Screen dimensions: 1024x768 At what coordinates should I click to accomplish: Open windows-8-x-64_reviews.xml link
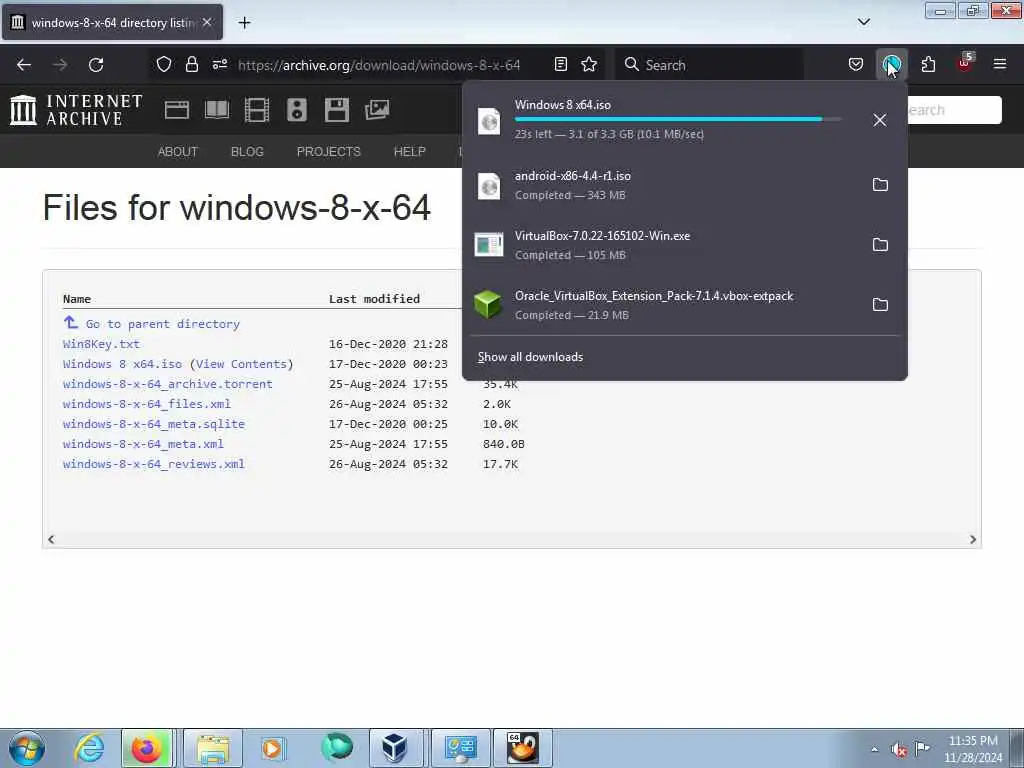(x=153, y=464)
